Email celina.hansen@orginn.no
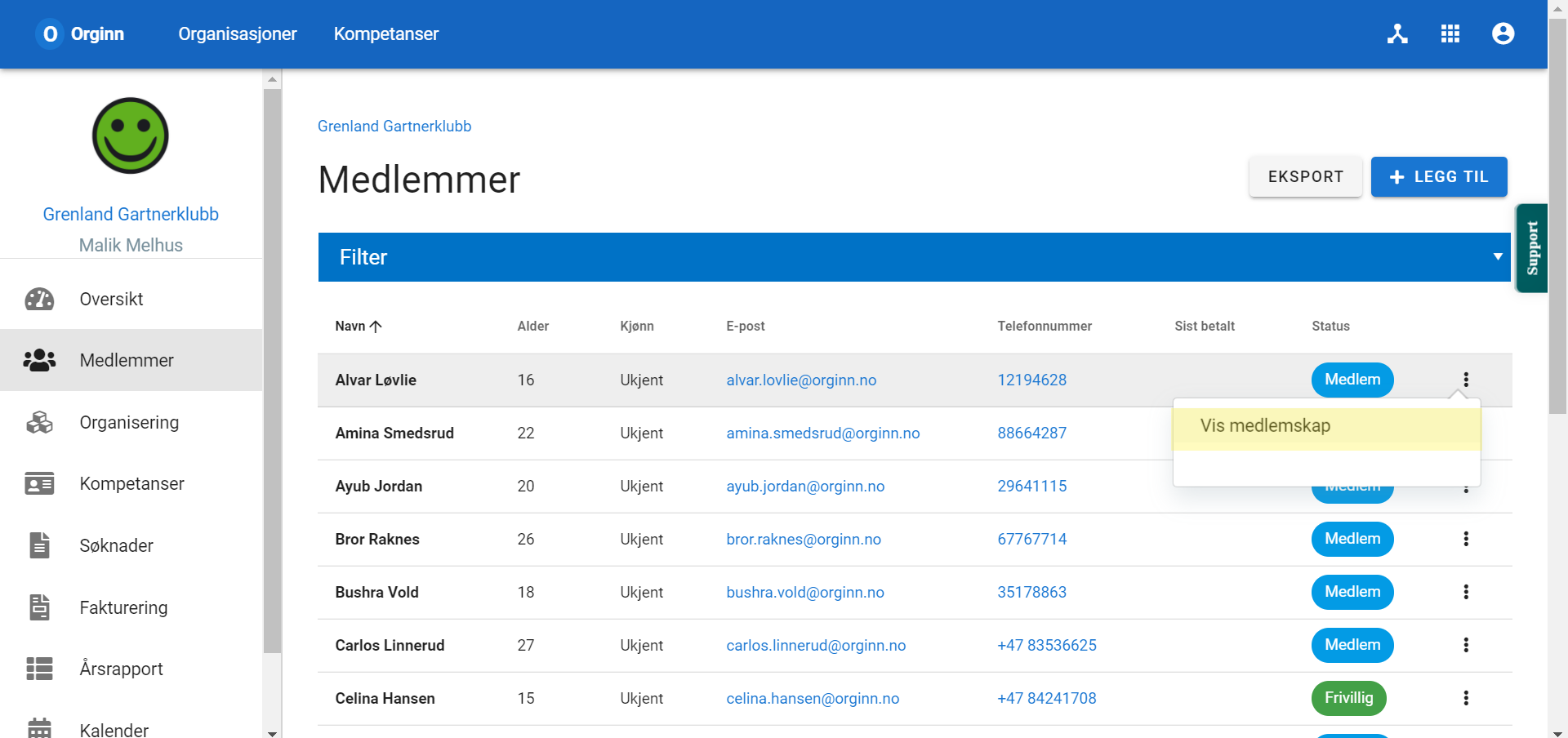This screenshot has width=1568, height=738. (813, 698)
